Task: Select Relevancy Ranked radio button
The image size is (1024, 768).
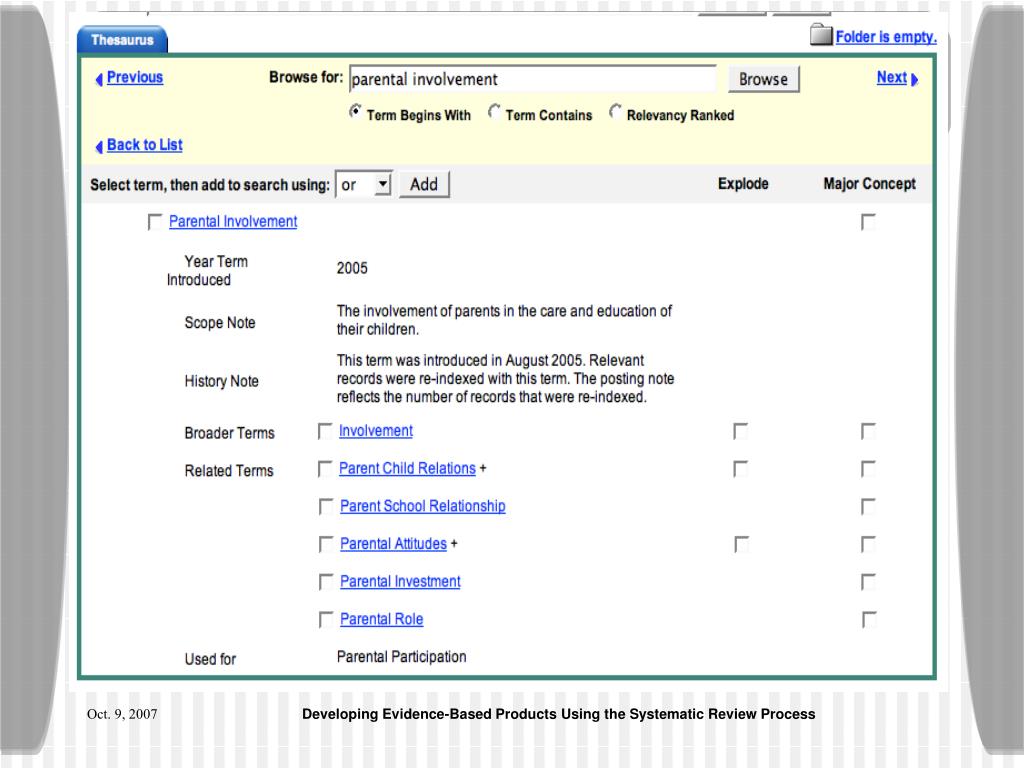Action: [615, 112]
